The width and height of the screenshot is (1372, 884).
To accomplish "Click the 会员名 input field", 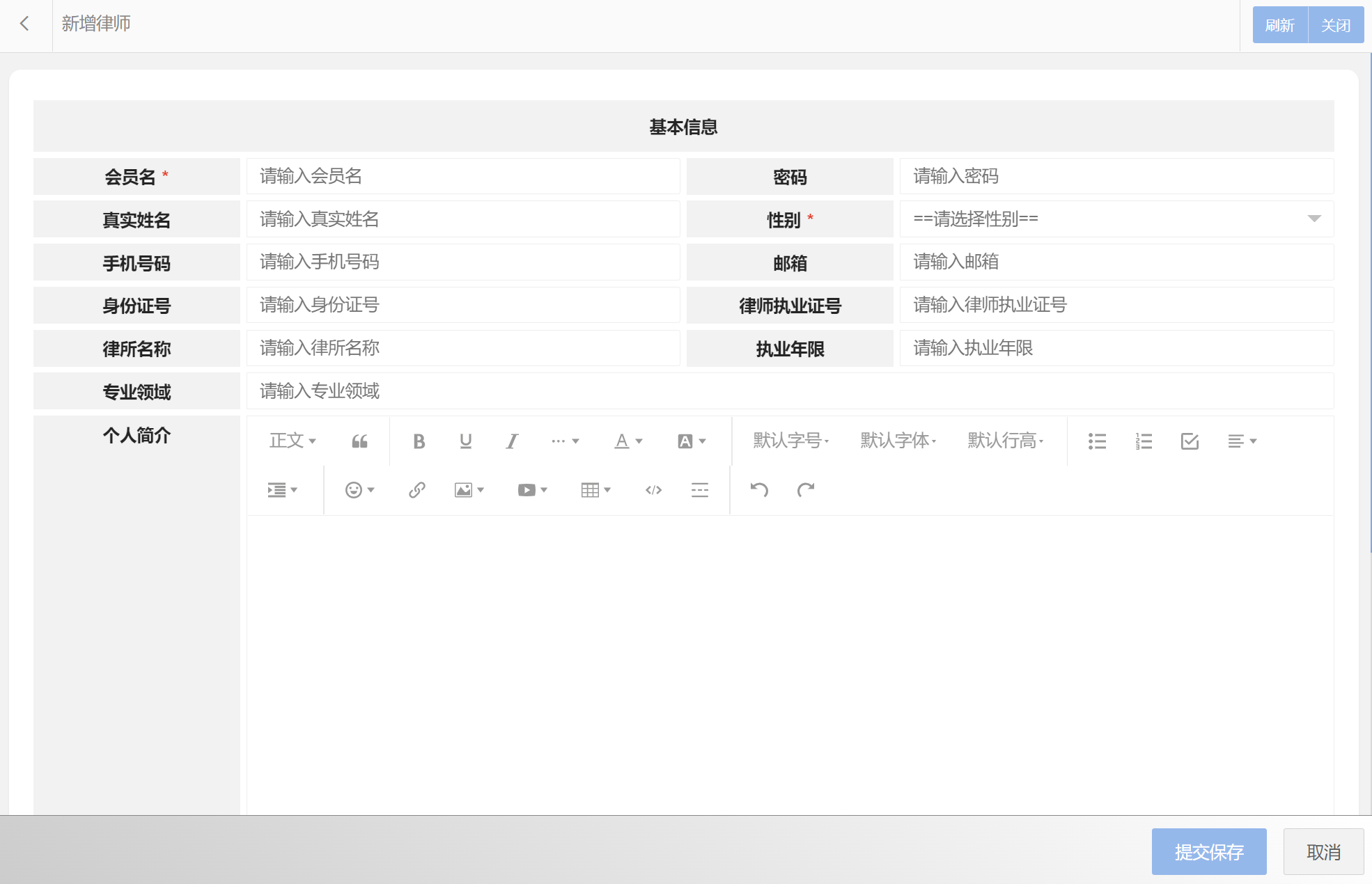I will point(462,176).
